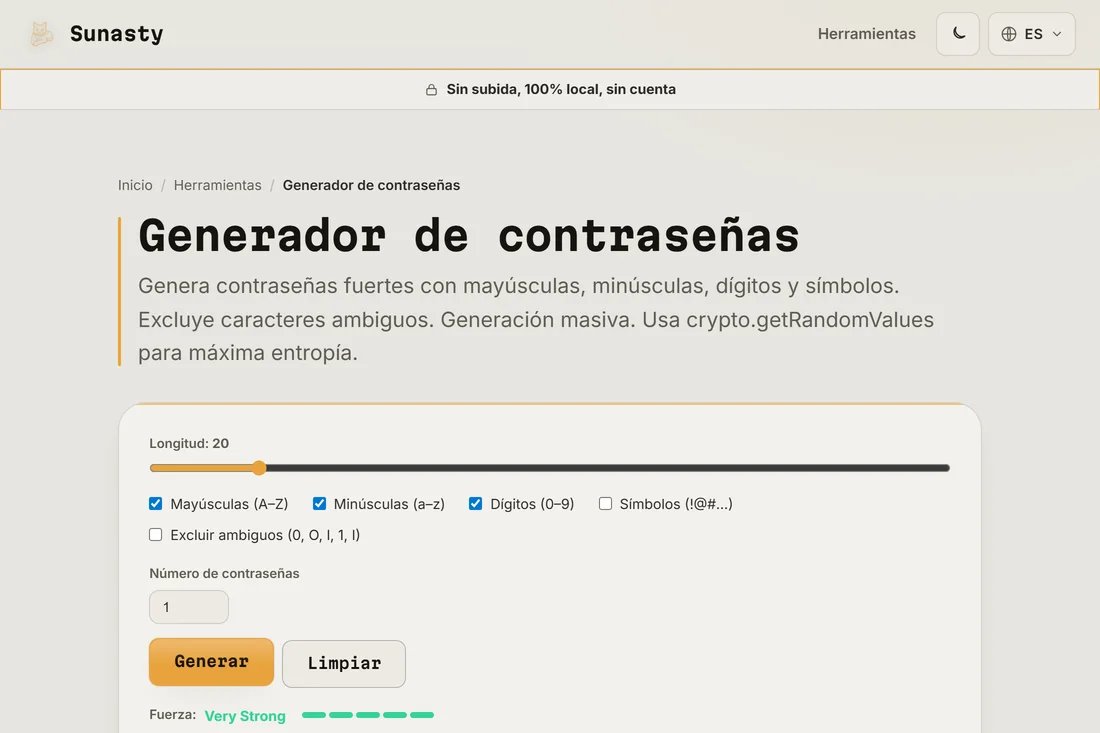Uncheck the Minúsculas (a–z) checkbox

tap(319, 504)
